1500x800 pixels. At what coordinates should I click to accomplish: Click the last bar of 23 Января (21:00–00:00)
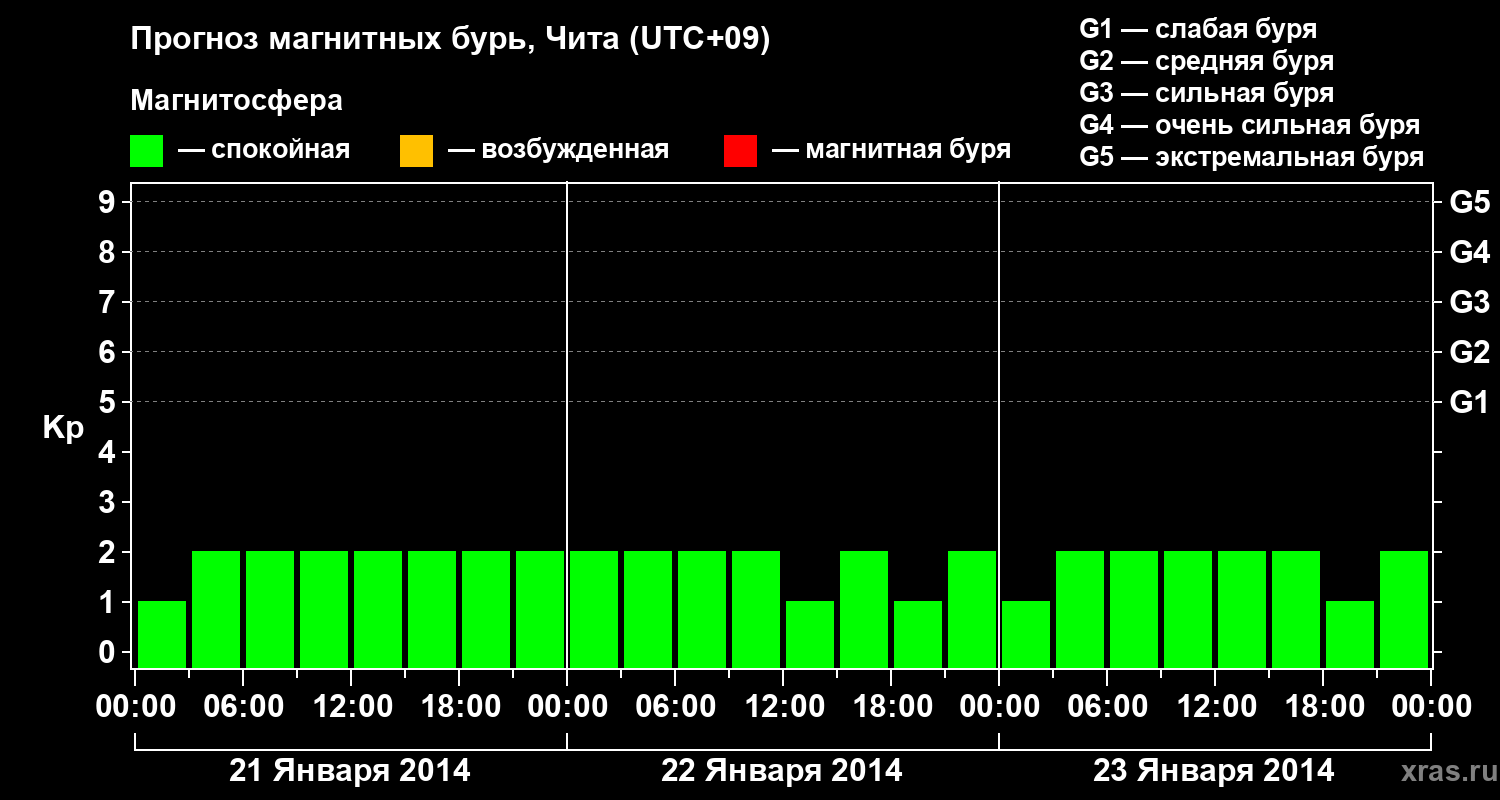pos(1404,609)
